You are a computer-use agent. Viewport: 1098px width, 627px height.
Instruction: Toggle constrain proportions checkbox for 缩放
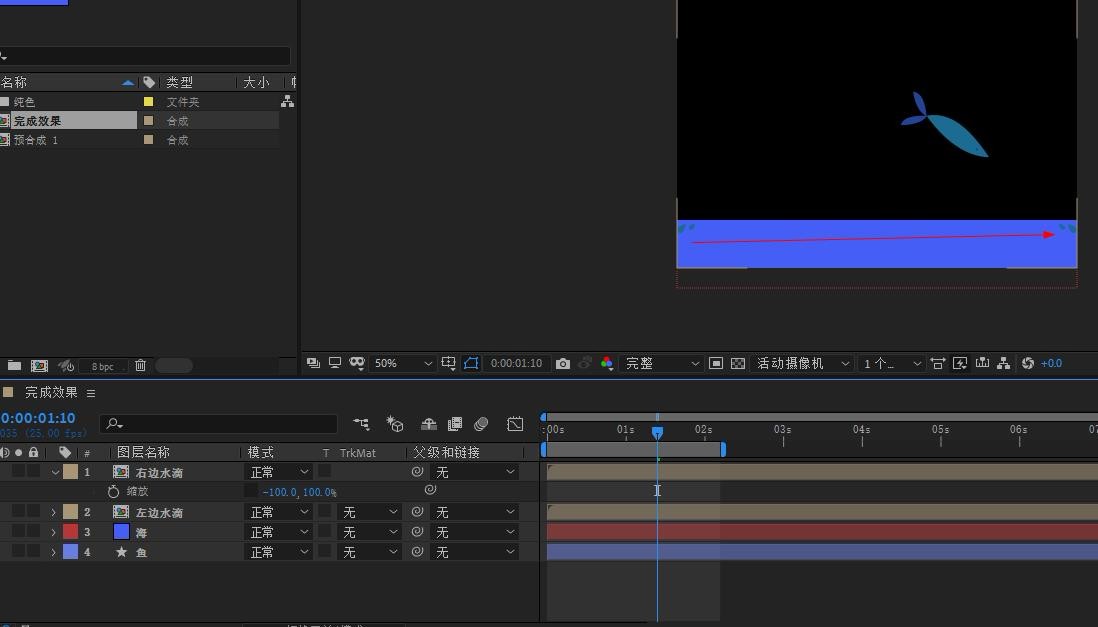pyautogui.click(x=251, y=491)
